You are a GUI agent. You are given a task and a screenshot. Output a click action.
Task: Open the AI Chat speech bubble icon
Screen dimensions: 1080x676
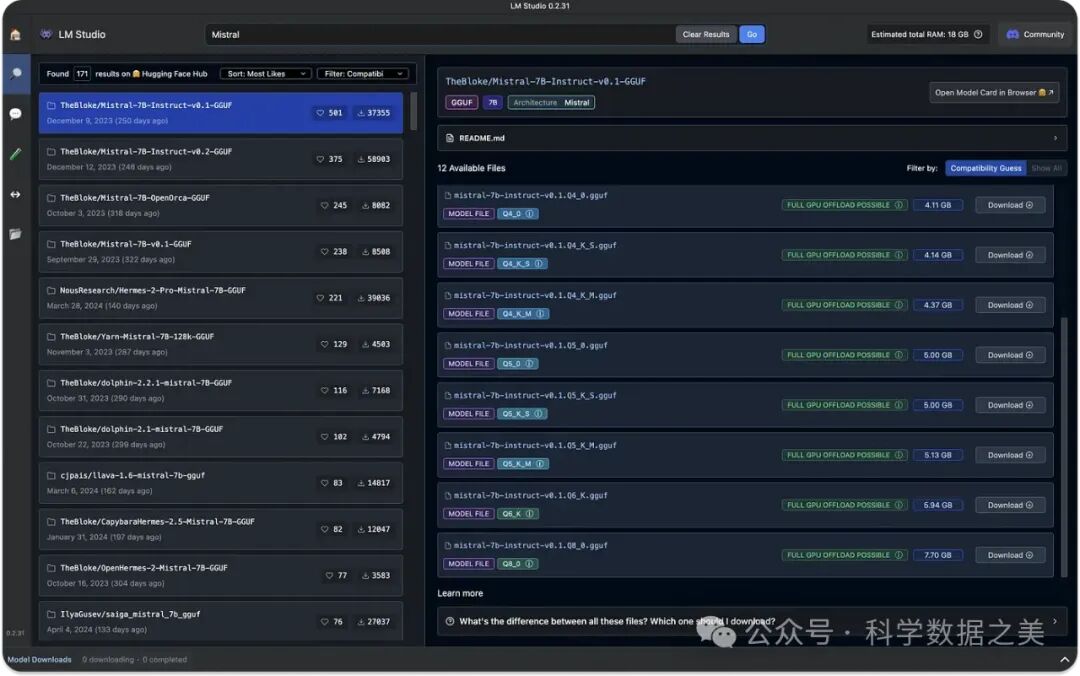[x=15, y=114]
